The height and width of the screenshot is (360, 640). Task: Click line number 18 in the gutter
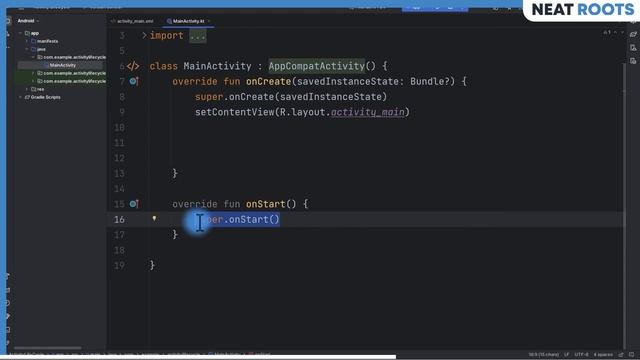[119, 250]
